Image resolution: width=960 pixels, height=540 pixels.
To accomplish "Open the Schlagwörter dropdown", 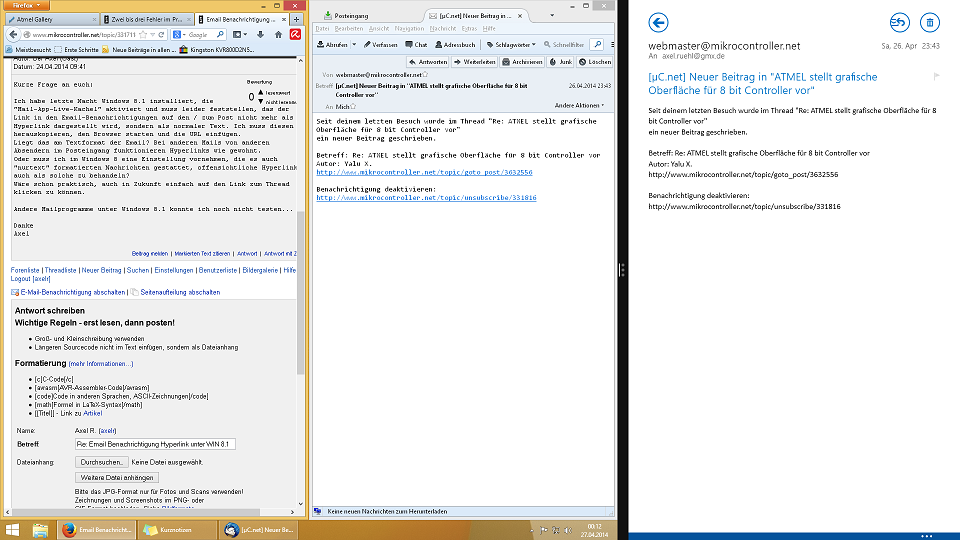I will pyautogui.click(x=511, y=45).
